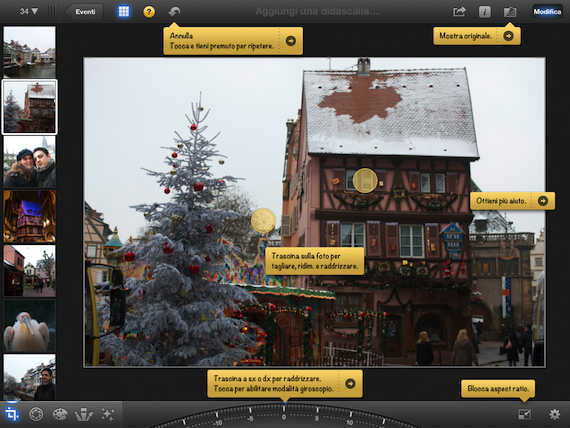Open the 34 photo count dropdown

[29, 11]
